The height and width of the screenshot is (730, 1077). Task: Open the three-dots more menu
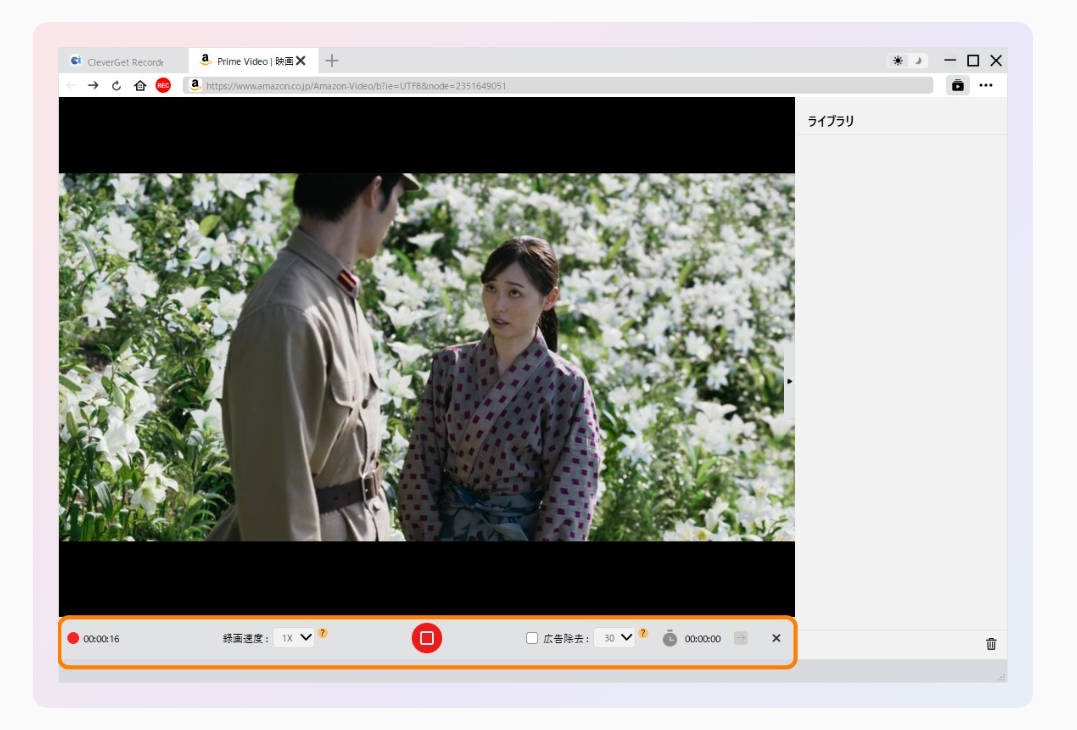pyautogui.click(x=986, y=85)
